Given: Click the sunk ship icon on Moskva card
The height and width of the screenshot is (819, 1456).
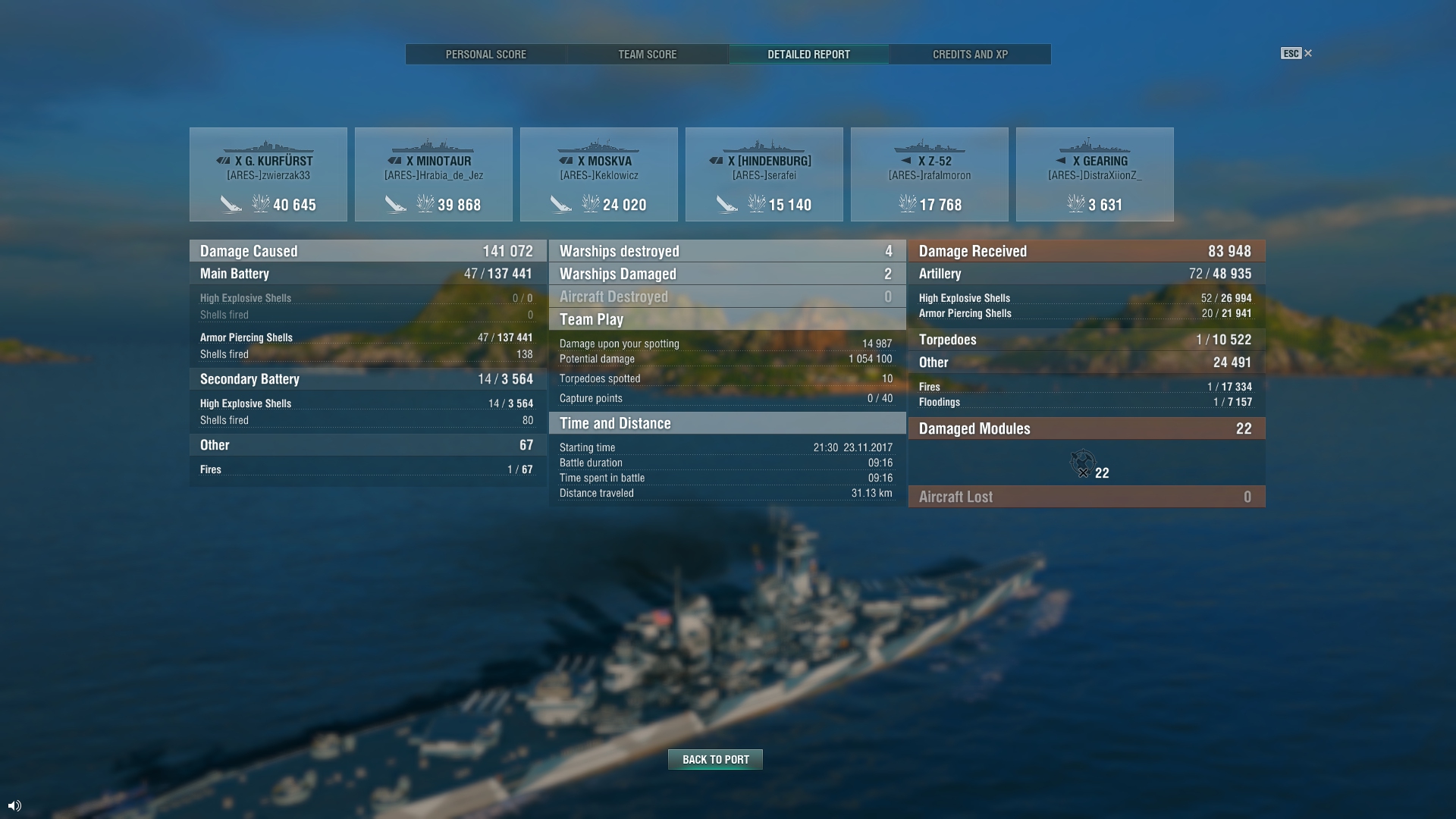Looking at the screenshot, I should 561,204.
